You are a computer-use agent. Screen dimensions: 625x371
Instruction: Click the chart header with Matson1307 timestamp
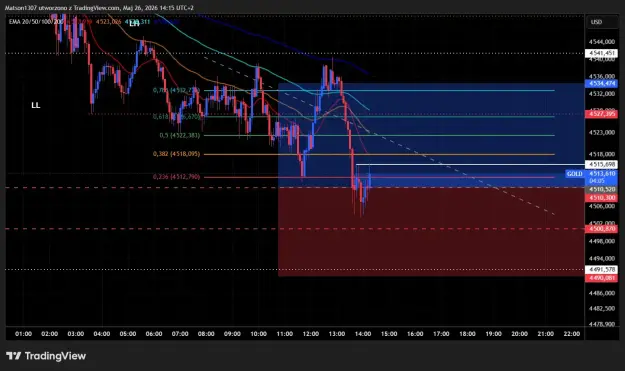click(x=99, y=8)
